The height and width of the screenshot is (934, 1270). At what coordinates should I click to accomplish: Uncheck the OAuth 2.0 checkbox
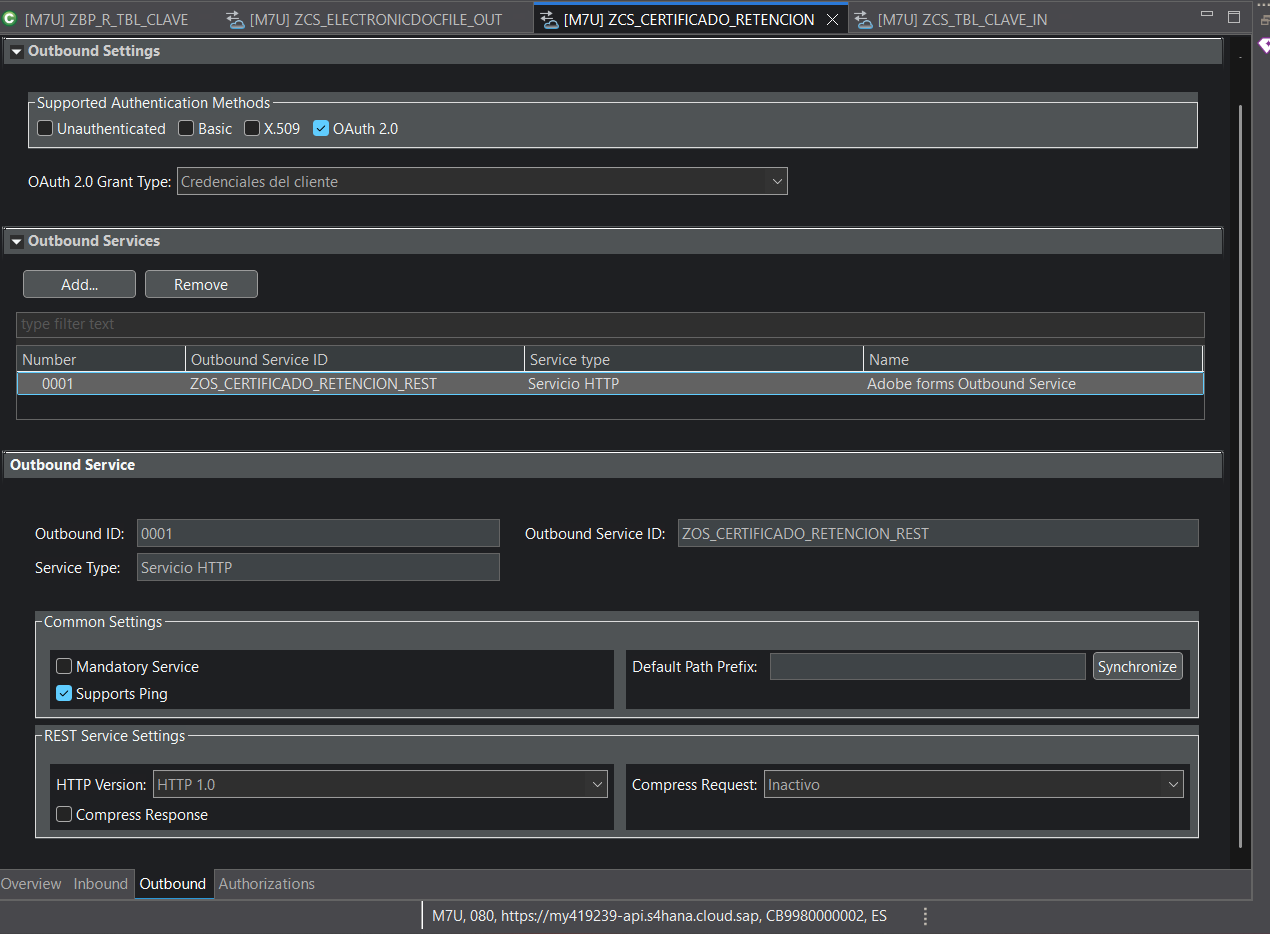(x=321, y=129)
